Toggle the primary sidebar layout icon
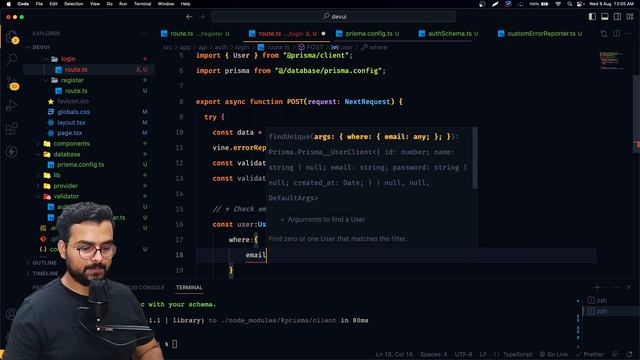640x360 pixels. coord(592,17)
